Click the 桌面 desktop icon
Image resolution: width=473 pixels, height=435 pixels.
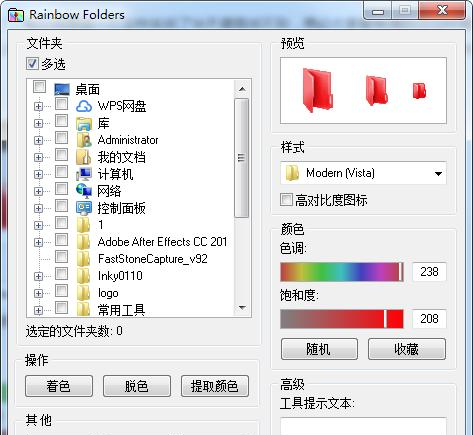(x=62, y=89)
